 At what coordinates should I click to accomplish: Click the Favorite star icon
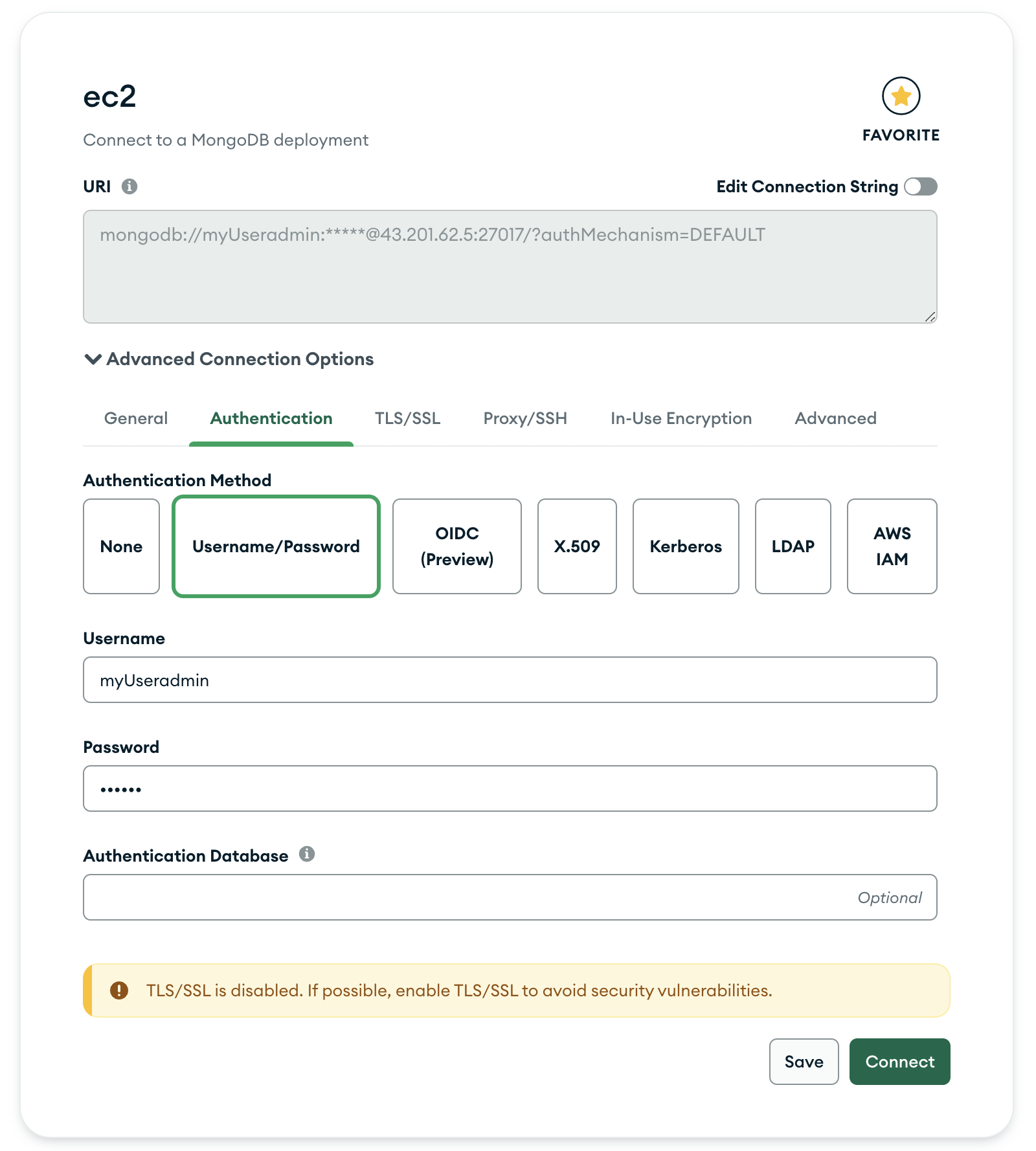(901, 96)
